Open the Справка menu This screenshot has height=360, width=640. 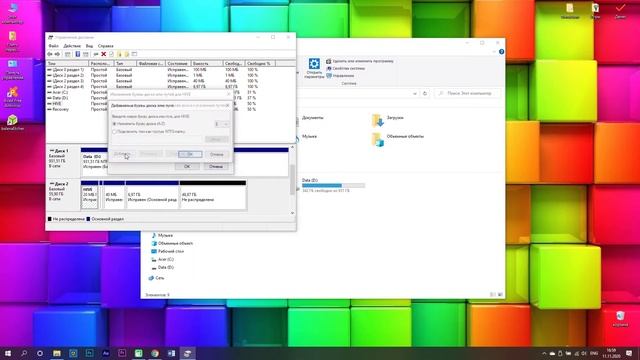pos(106,46)
